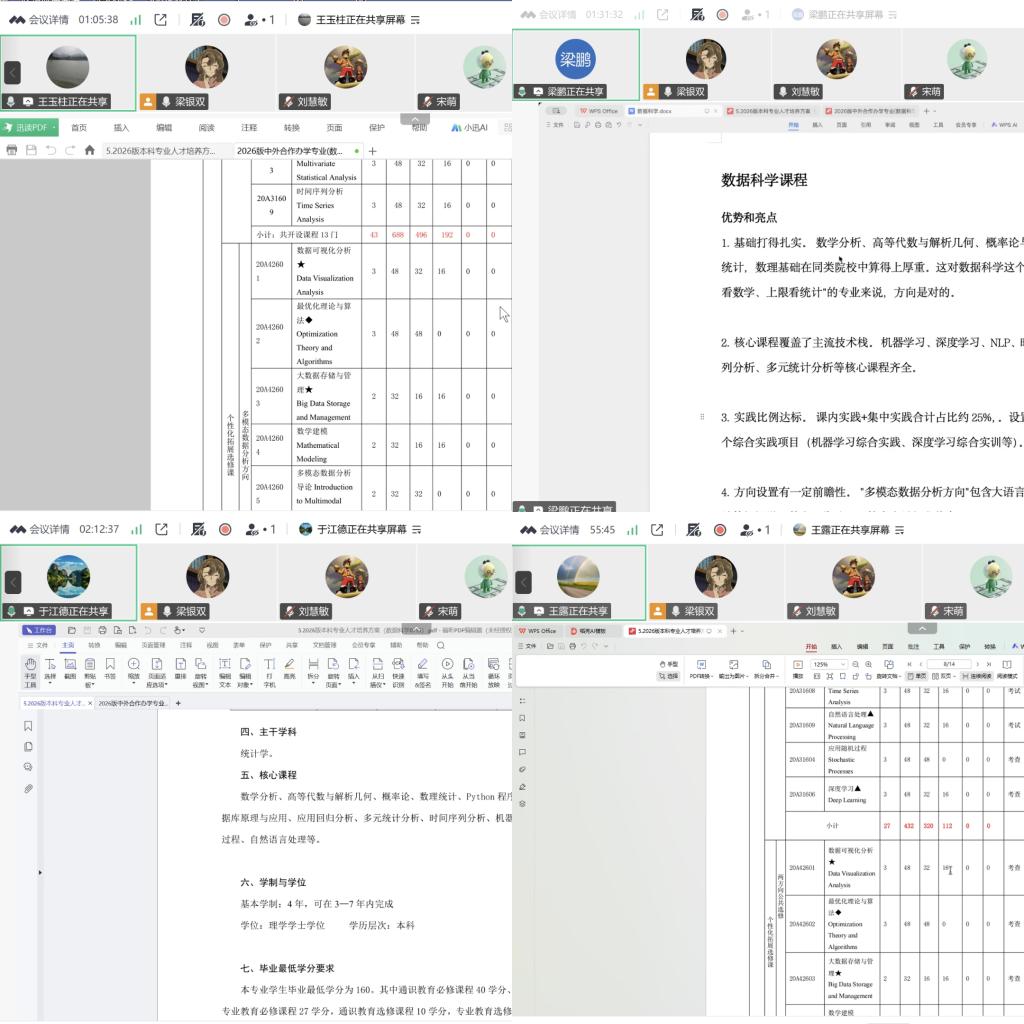Viewport: 1024px width, 1024px height.
Task: Select the 高亮 highlight pen tool
Action: click(289, 669)
